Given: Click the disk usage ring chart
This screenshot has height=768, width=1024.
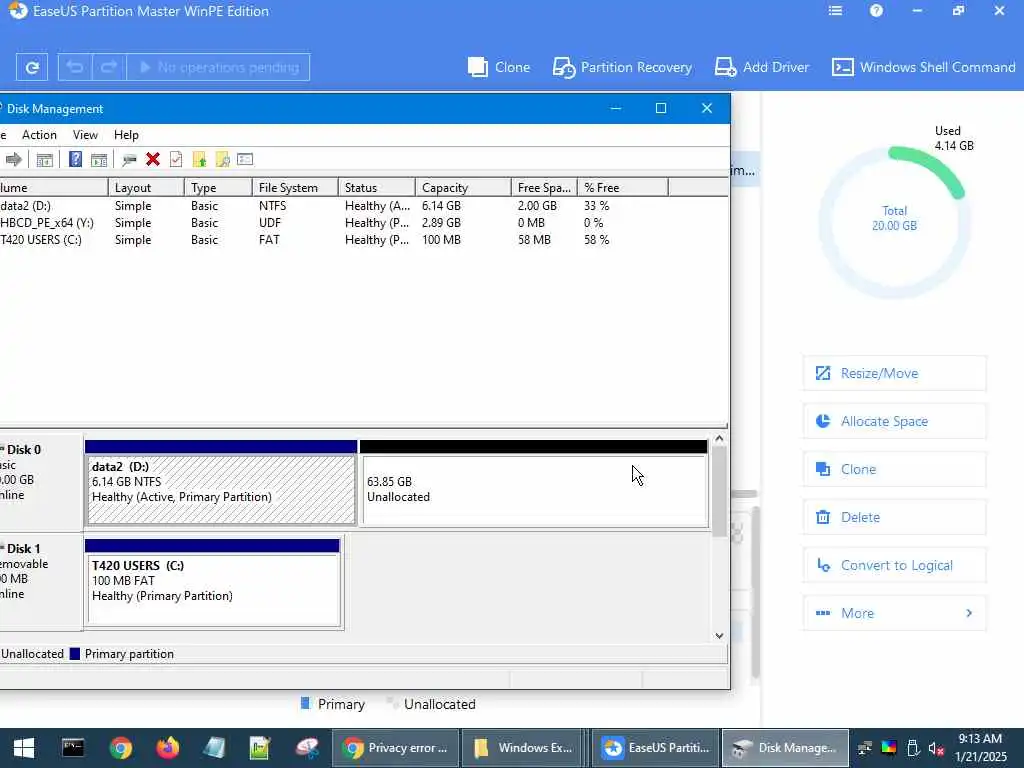Looking at the screenshot, I should click(894, 222).
